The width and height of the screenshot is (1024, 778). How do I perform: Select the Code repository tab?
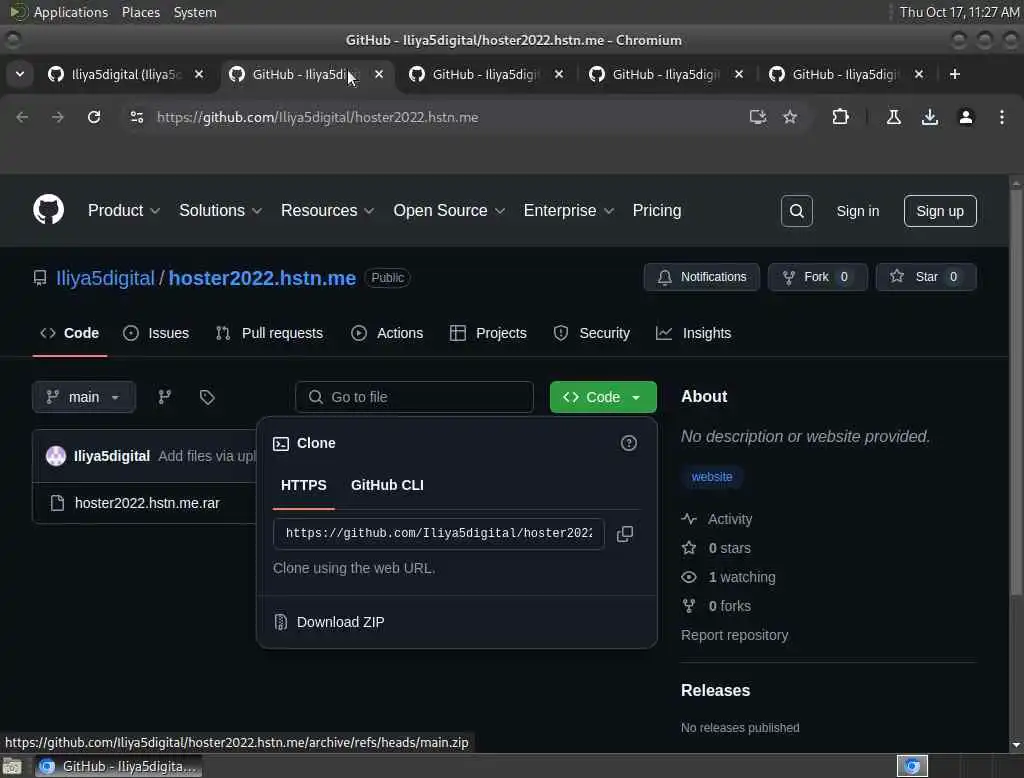[69, 333]
